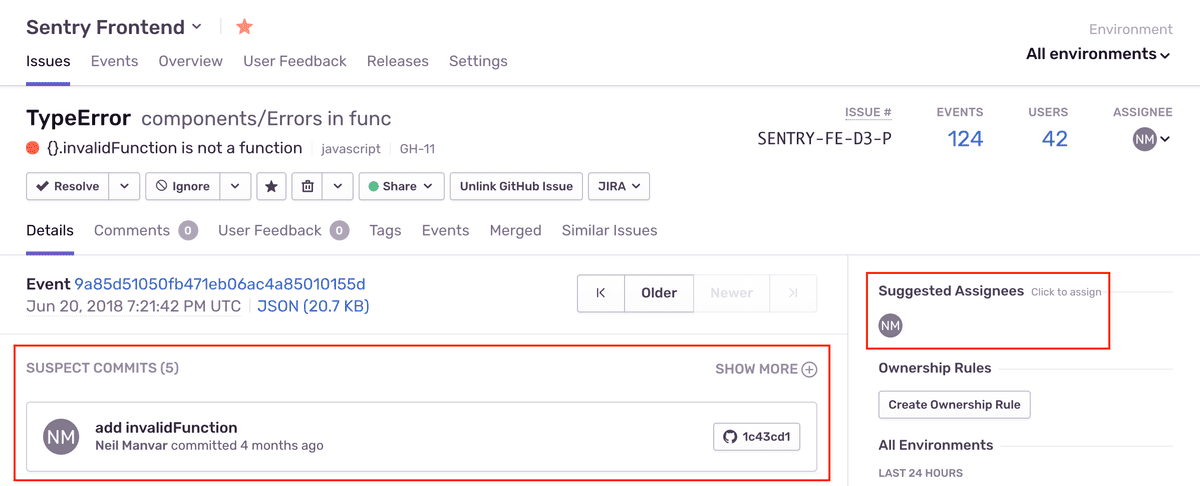Click Unlink GitHub Issue
This screenshot has width=1200, height=486.
coord(516,186)
